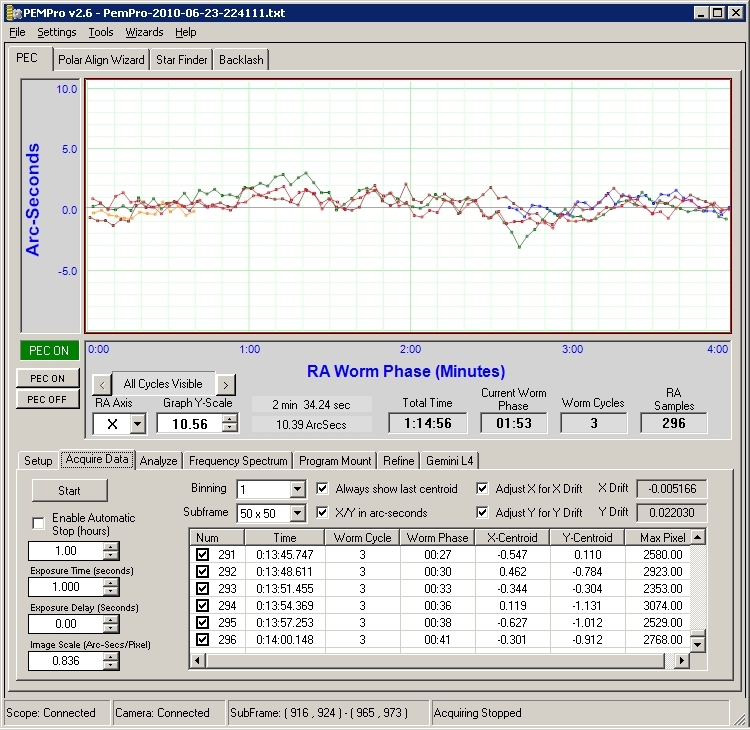
Task: Toggle Enable Automatic Stop checkbox
Action: click(x=39, y=524)
